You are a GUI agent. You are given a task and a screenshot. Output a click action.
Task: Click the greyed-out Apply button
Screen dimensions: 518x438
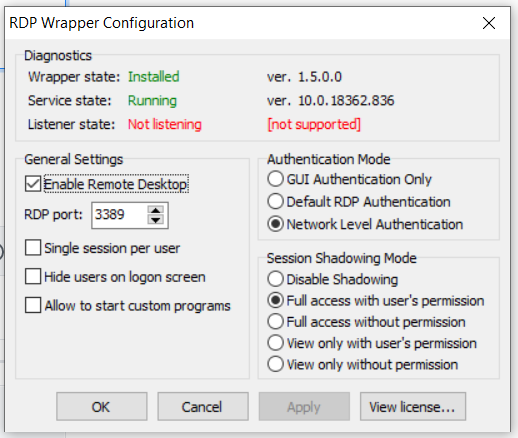pyautogui.click(x=304, y=406)
